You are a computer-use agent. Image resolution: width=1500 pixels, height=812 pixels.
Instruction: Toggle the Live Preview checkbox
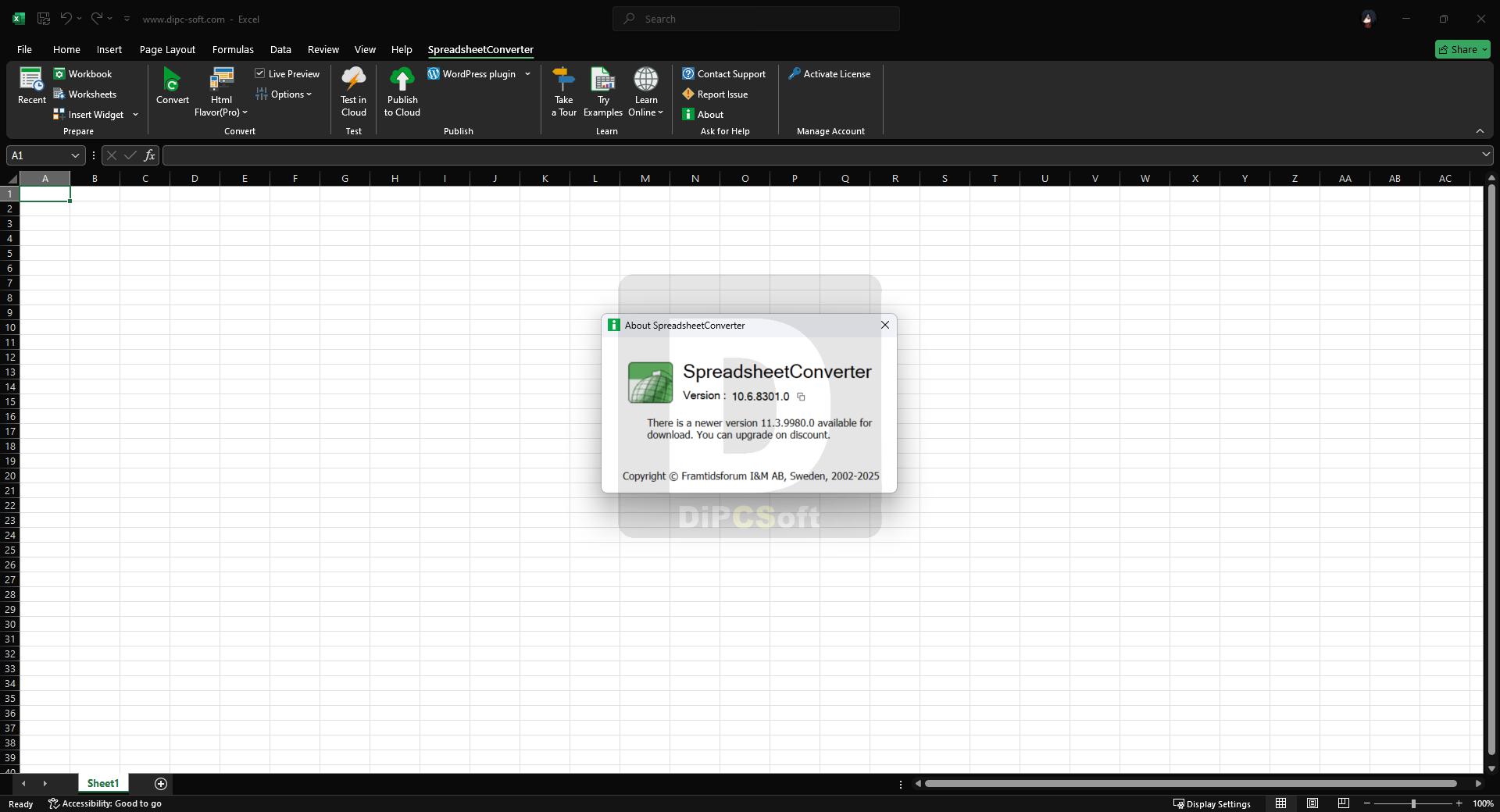(260, 73)
